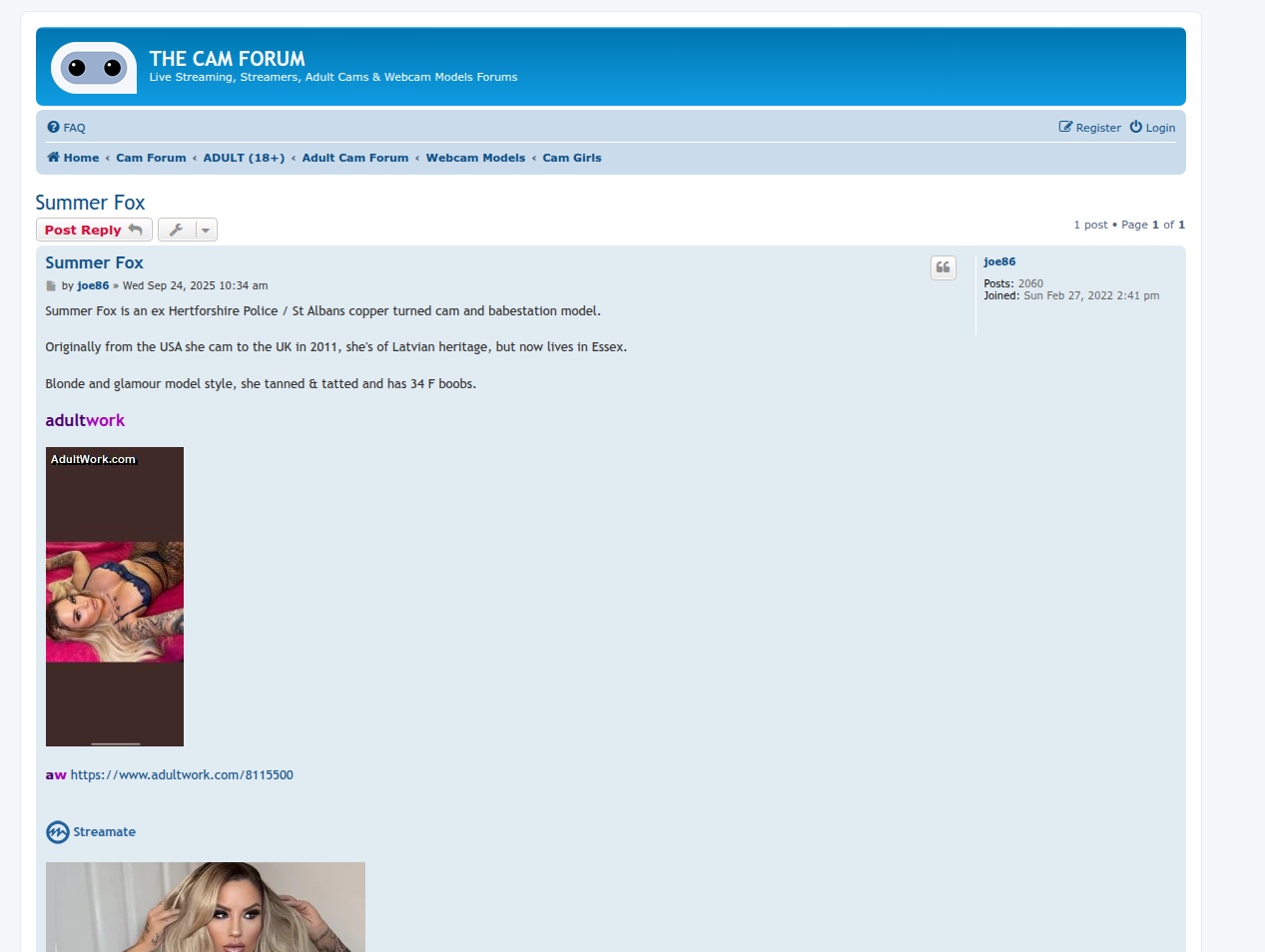View the joe86 profile in the sidebar
This screenshot has width=1265, height=952.
999,262
